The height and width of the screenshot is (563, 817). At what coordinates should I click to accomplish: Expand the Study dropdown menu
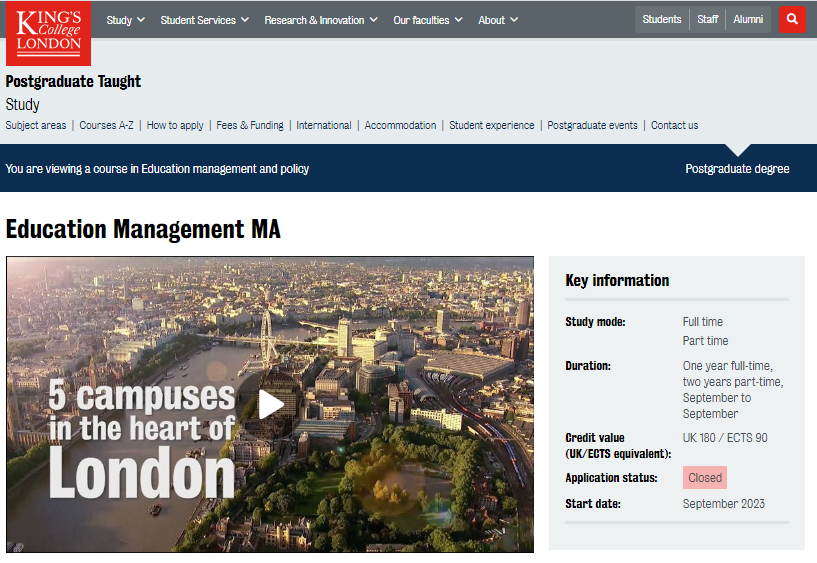coord(125,20)
